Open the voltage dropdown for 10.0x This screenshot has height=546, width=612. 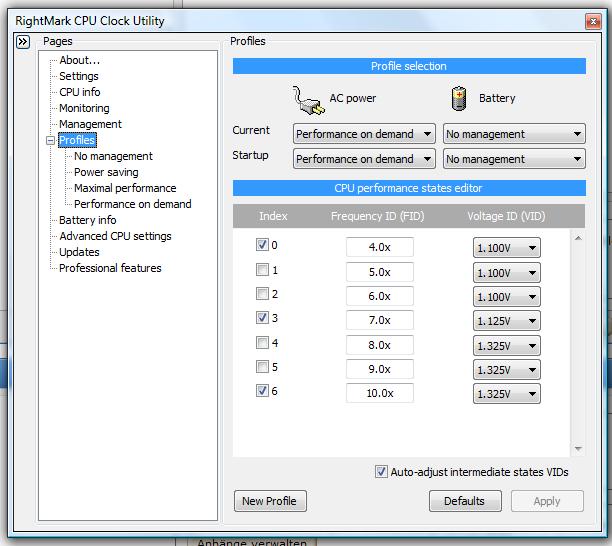click(507, 394)
